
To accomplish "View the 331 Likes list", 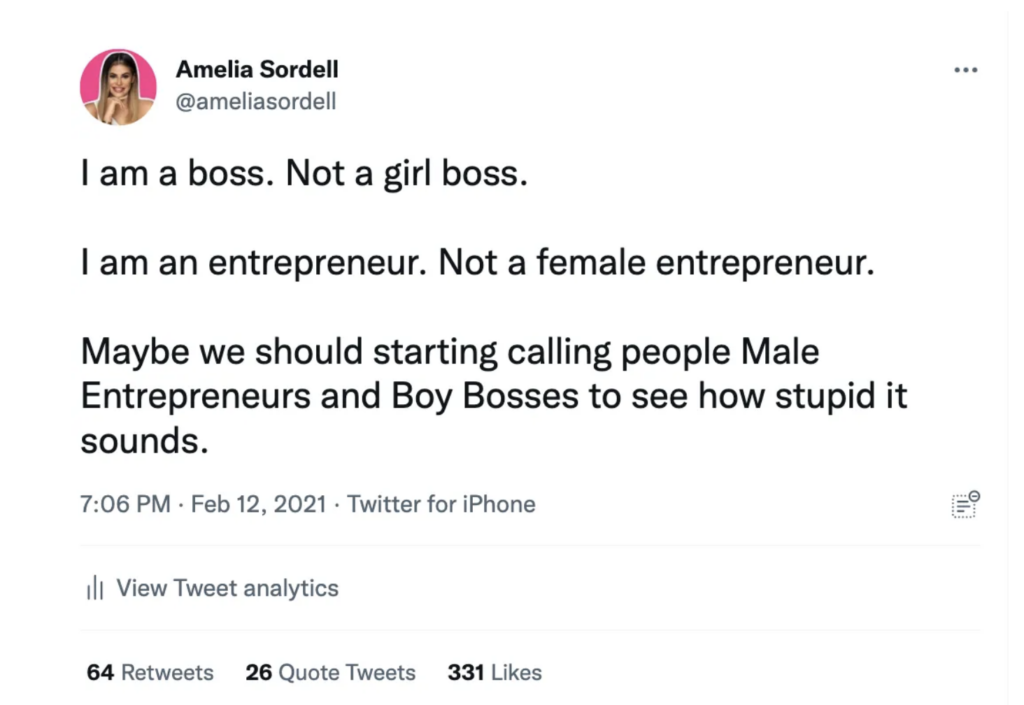I will [x=494, y=673].
